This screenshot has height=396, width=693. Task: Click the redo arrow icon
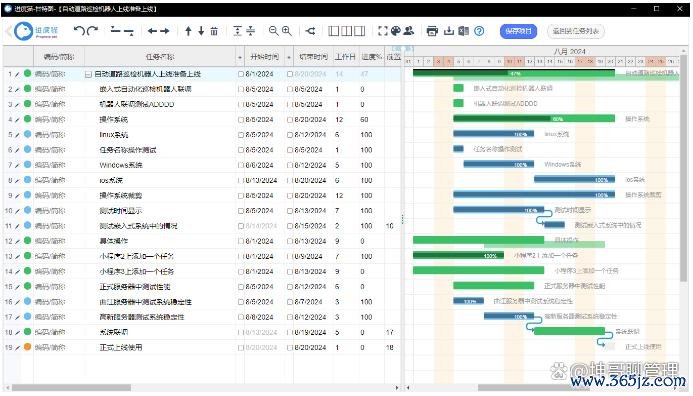[92, 31]
